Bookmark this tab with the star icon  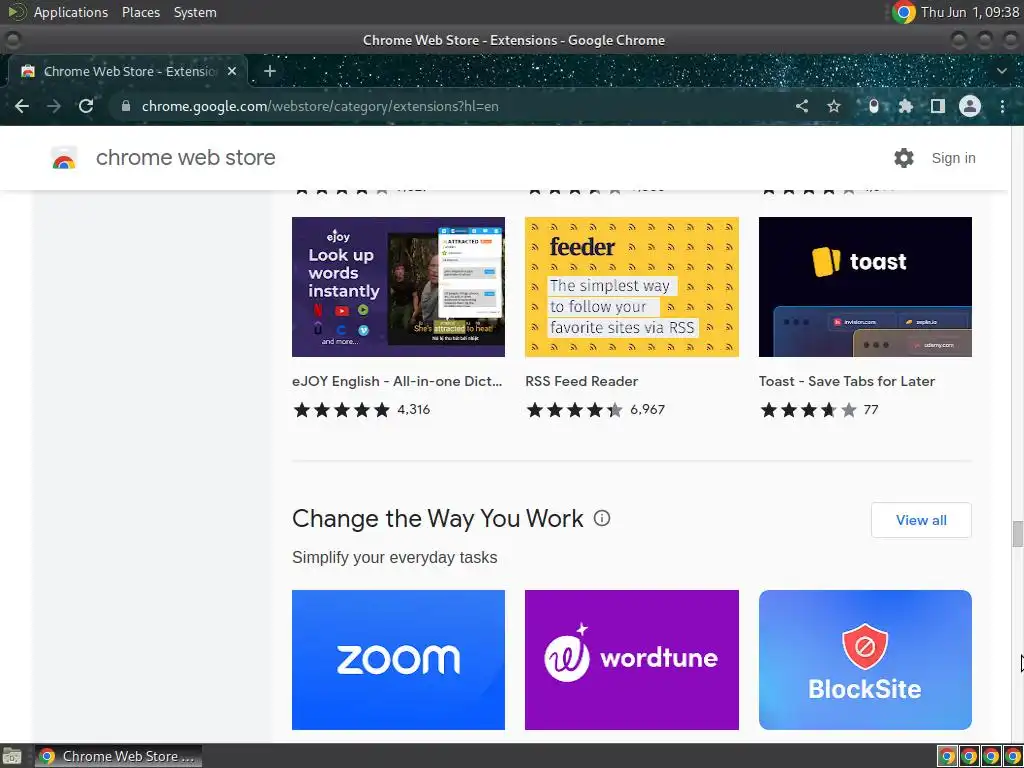(834, 106)
